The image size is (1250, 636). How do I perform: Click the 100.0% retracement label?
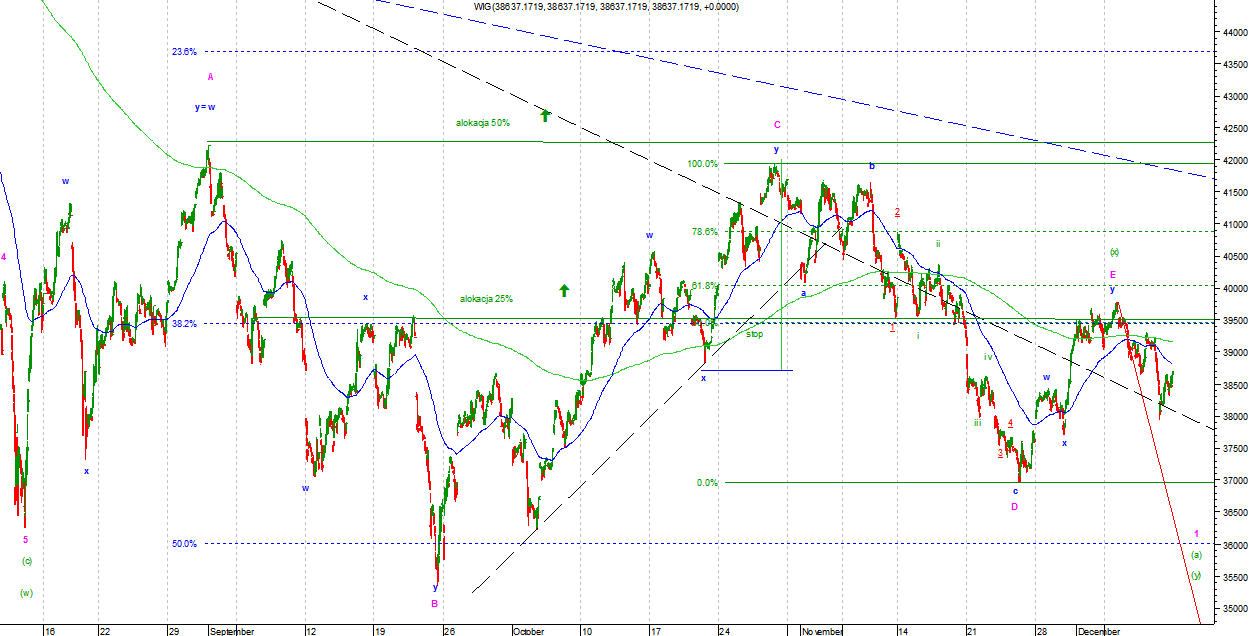(x=702, y=164)
